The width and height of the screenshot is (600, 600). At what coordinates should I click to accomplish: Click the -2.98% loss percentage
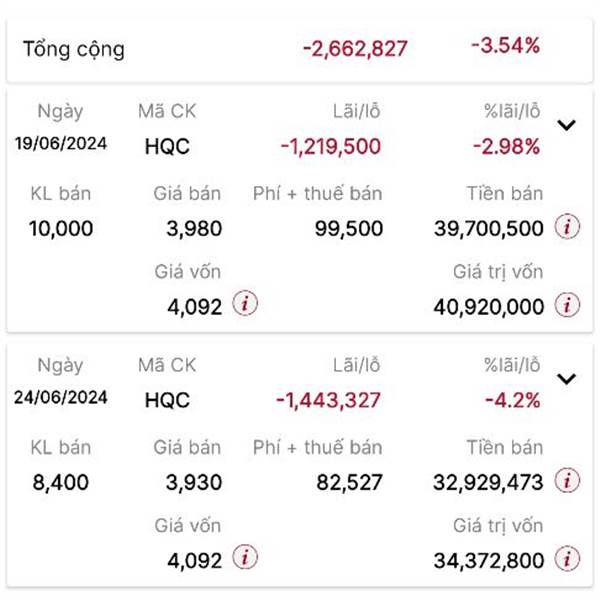[x=506, y=147]
